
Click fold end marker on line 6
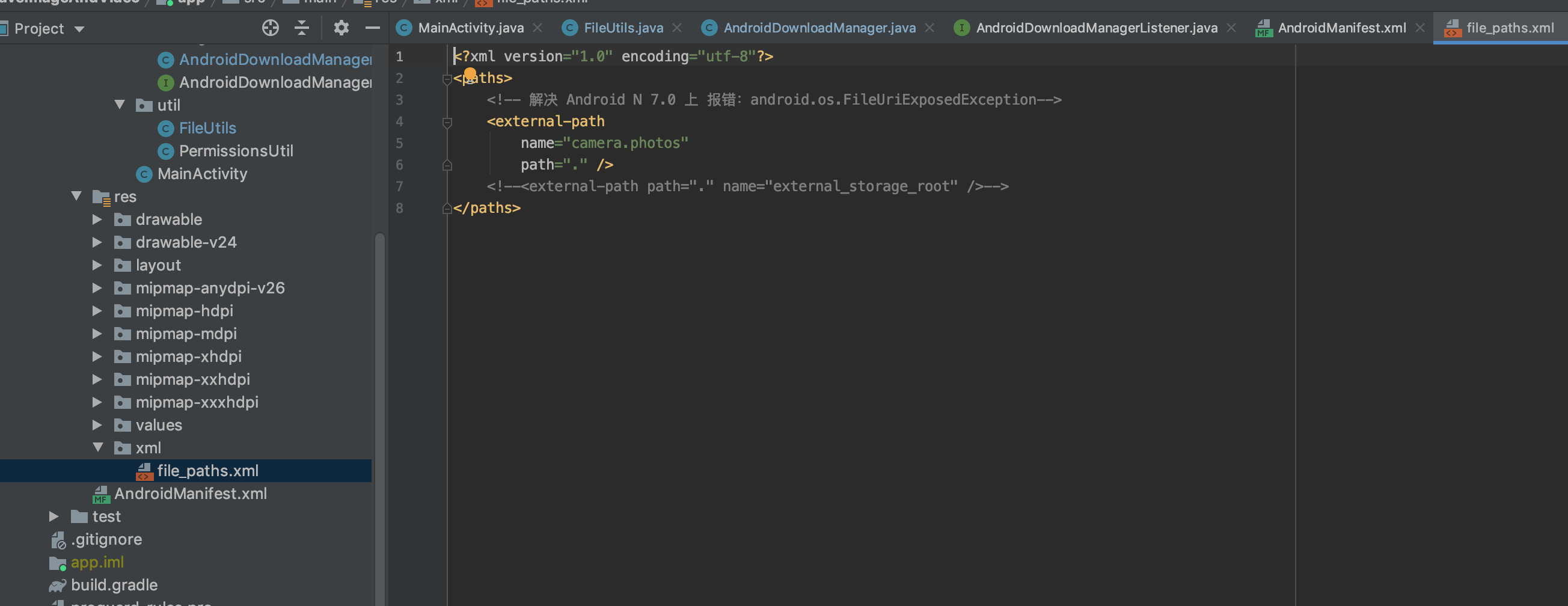point(447,165)
